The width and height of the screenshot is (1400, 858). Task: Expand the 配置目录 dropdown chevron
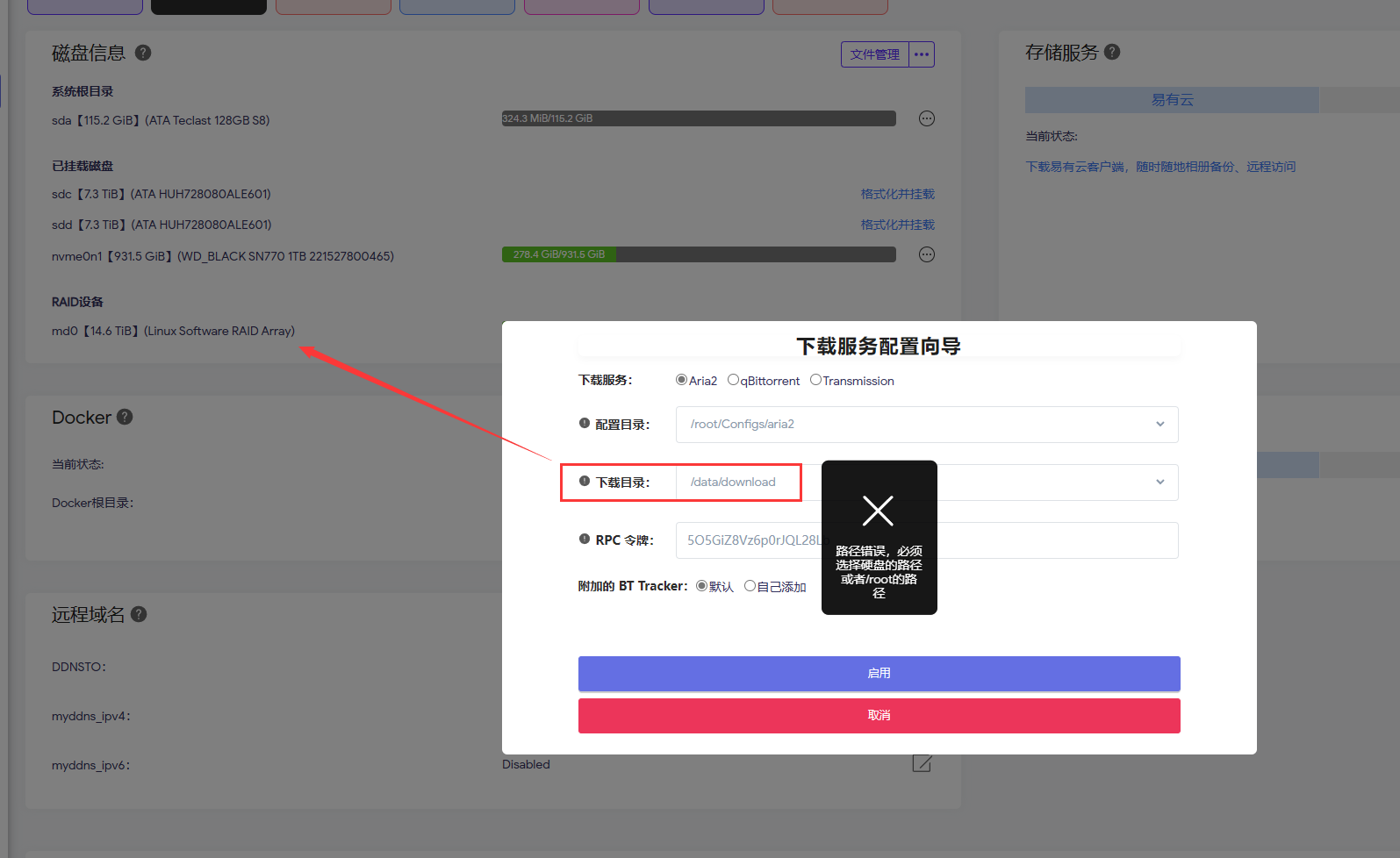pyautogui.click(x=1159, y=425)
